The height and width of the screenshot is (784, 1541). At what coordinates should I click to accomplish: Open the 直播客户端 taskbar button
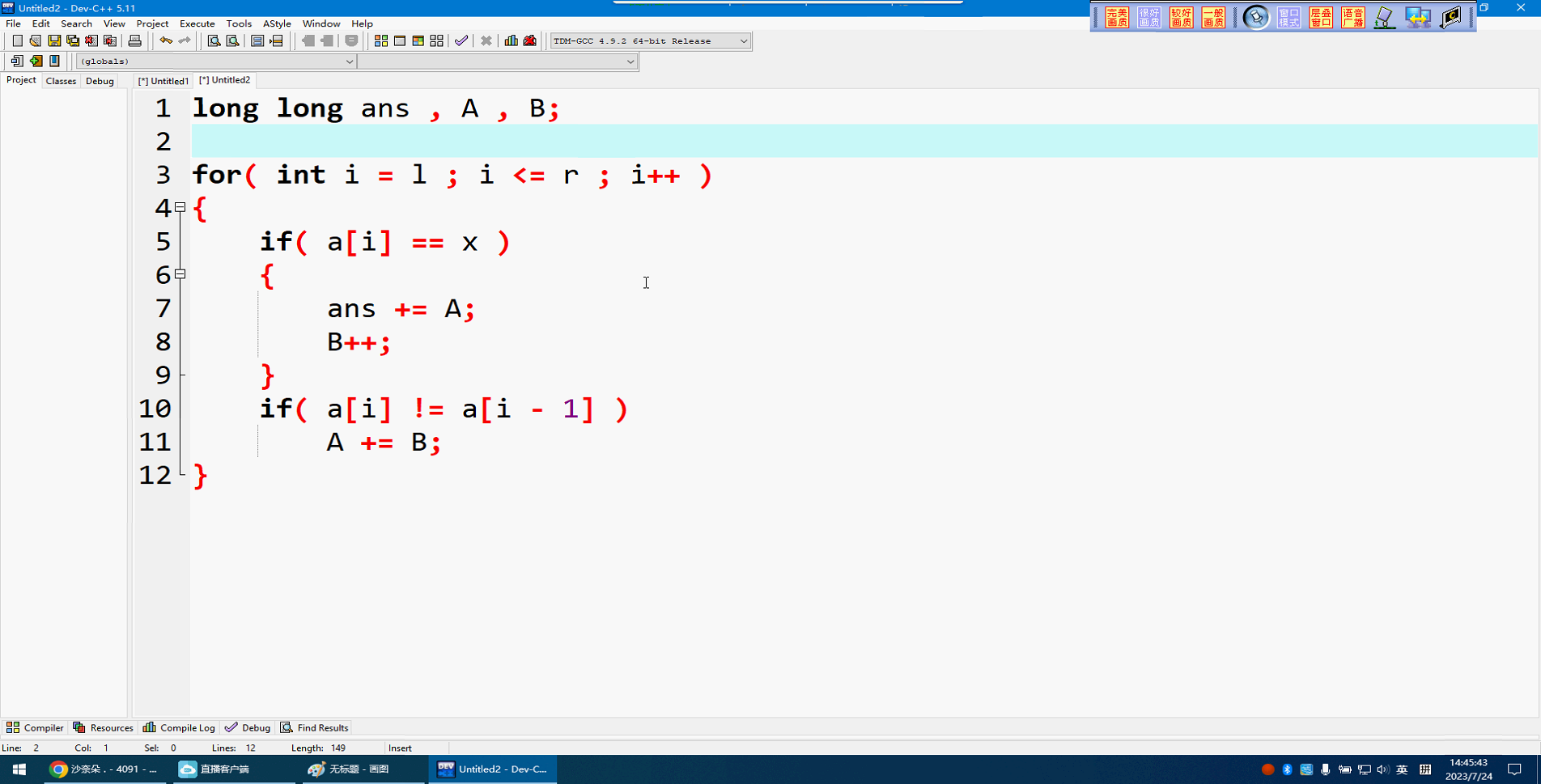[x=233, y=769]
